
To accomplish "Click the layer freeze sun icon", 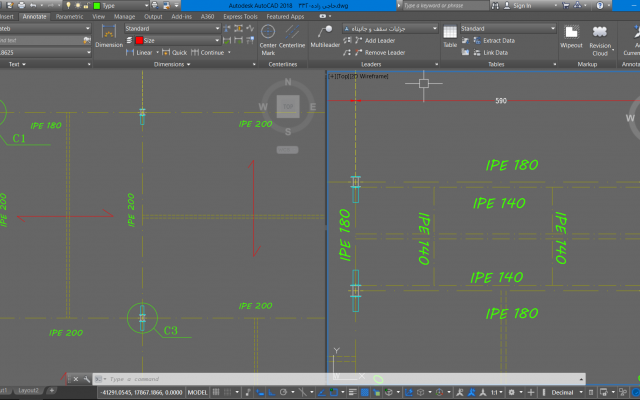I will point(77,5).
